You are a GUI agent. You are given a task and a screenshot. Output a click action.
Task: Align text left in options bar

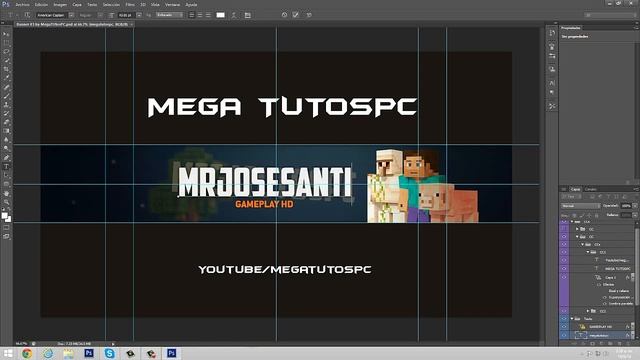[192, 15]
